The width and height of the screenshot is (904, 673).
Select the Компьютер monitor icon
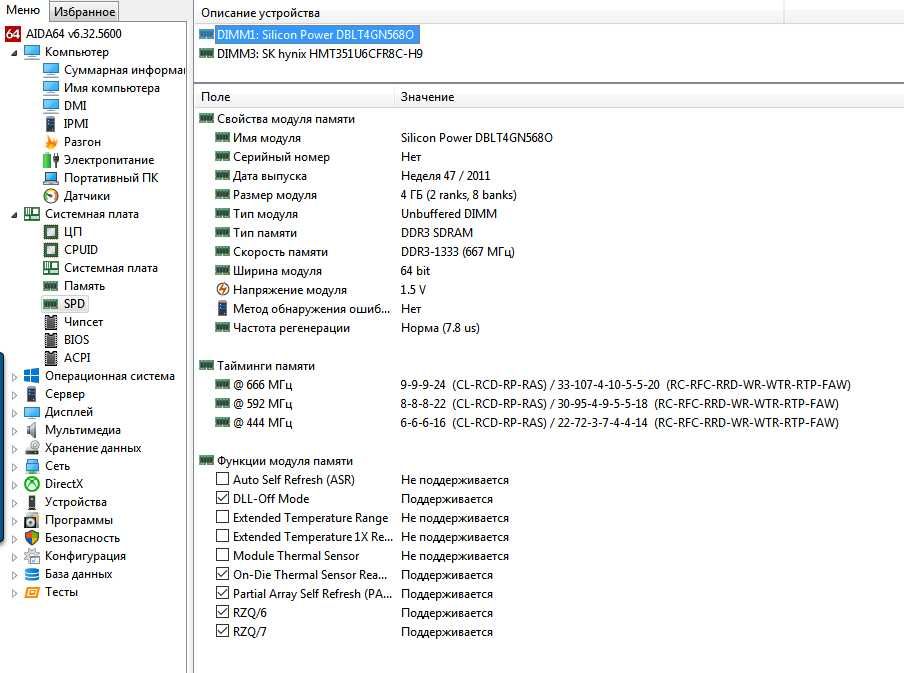click(x=32, y=52)
